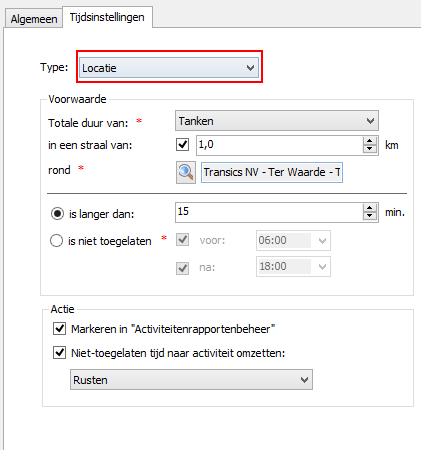This screenshot has width=421, height=450.
Task: Decrease the straal km value with down arrow
Action: [369, 149]
